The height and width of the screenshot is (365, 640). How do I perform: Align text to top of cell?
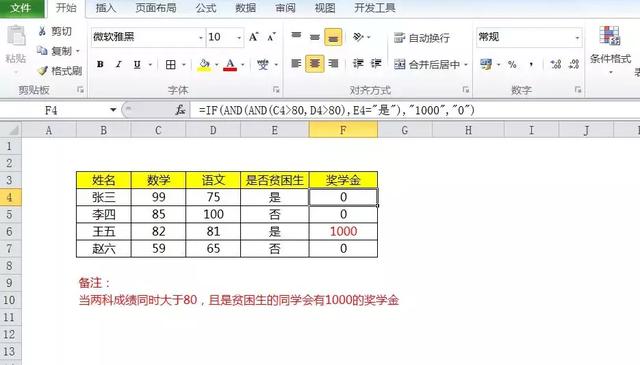point(296,37)
